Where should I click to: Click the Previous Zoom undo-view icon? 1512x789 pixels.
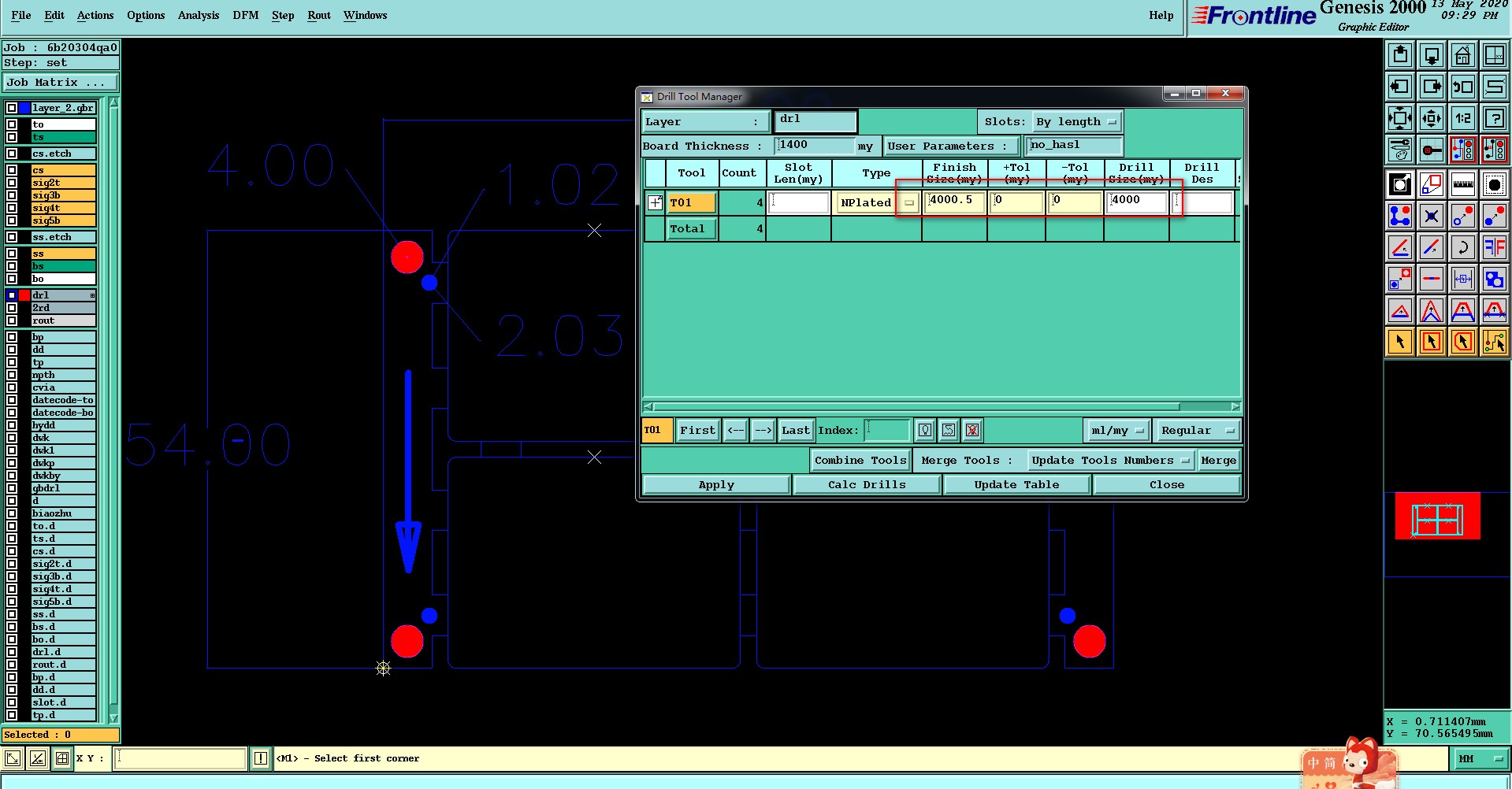pos(1463,87)
